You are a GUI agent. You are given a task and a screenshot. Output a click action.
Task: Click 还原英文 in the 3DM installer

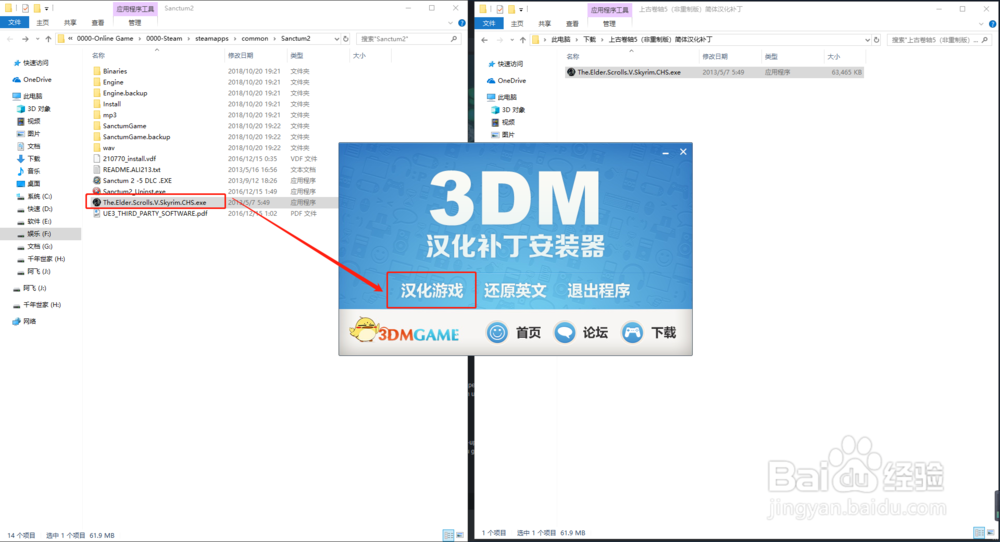click(515, 291)
